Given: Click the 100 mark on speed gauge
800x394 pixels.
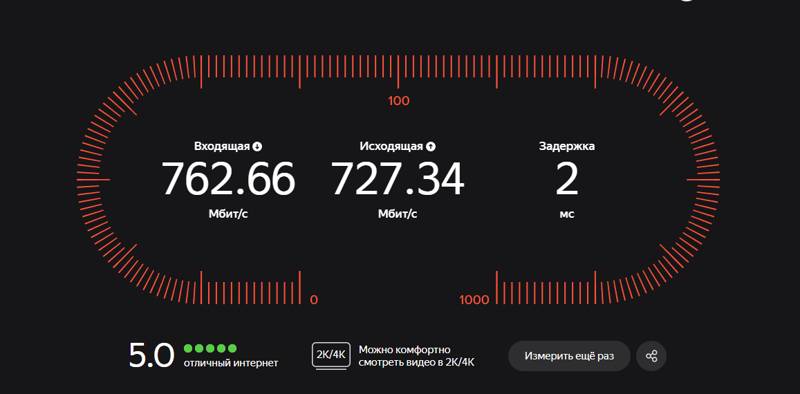Looking at the screenshot, I should click(x=398, y=101).
